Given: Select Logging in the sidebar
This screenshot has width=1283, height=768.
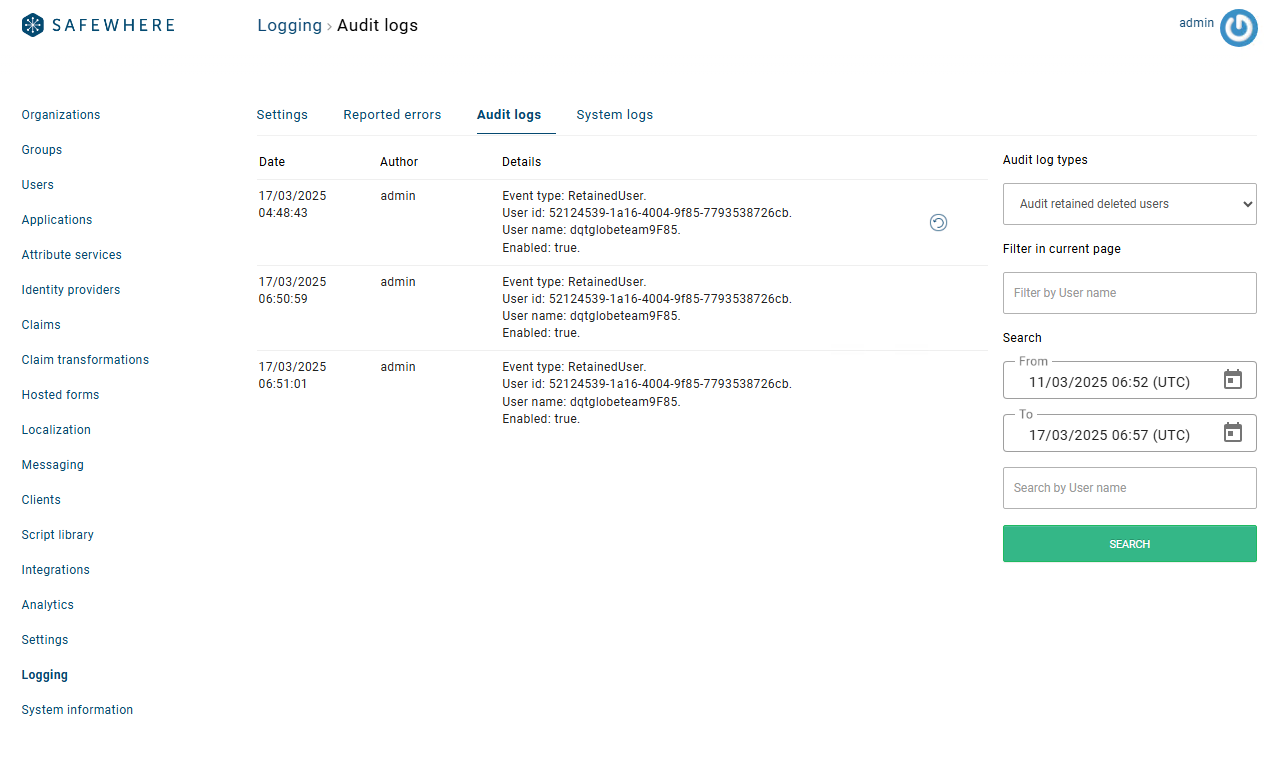Looking at the screenshot, I should (45, 675).
